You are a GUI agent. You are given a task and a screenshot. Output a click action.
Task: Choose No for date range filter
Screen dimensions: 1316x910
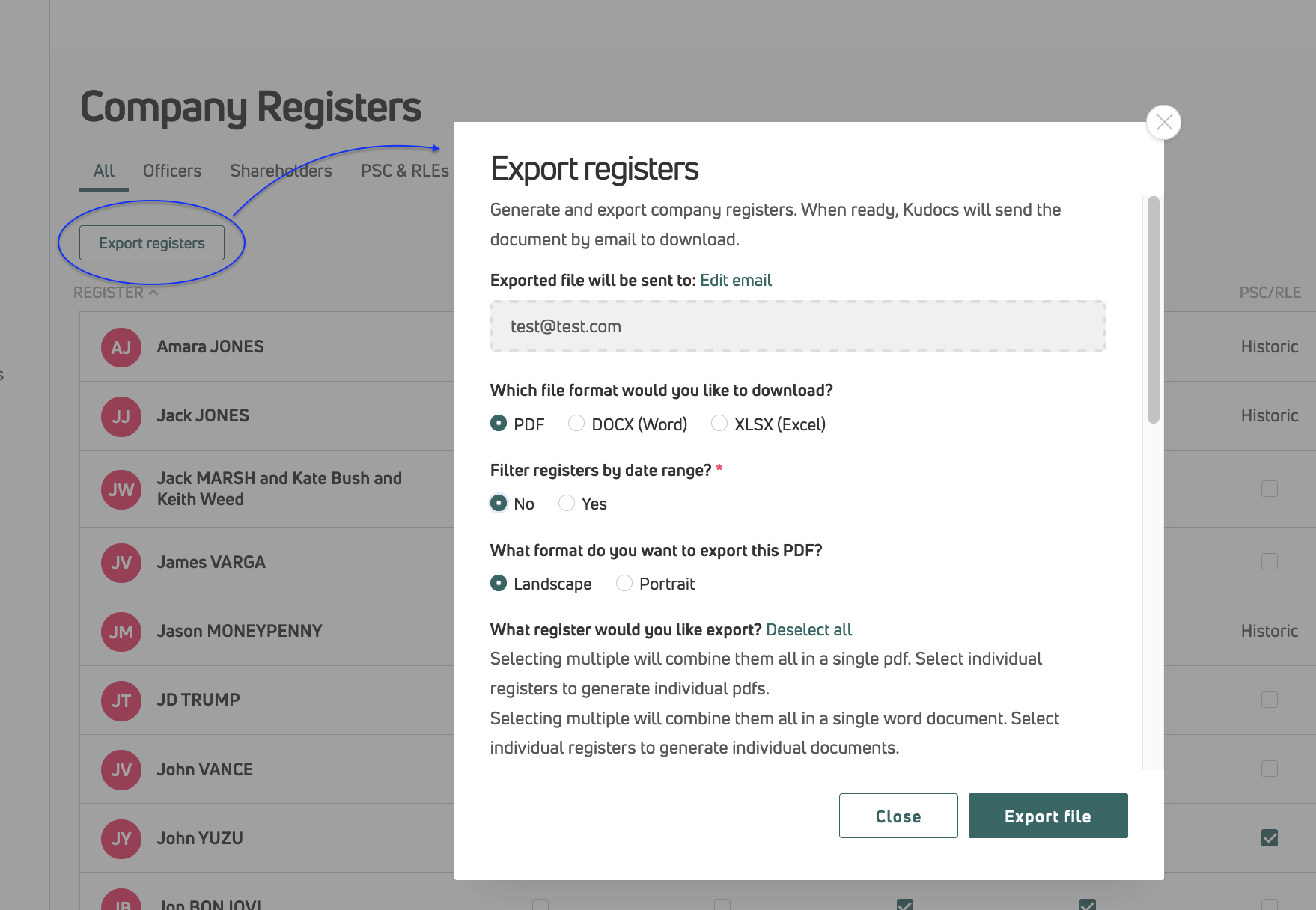499,503
